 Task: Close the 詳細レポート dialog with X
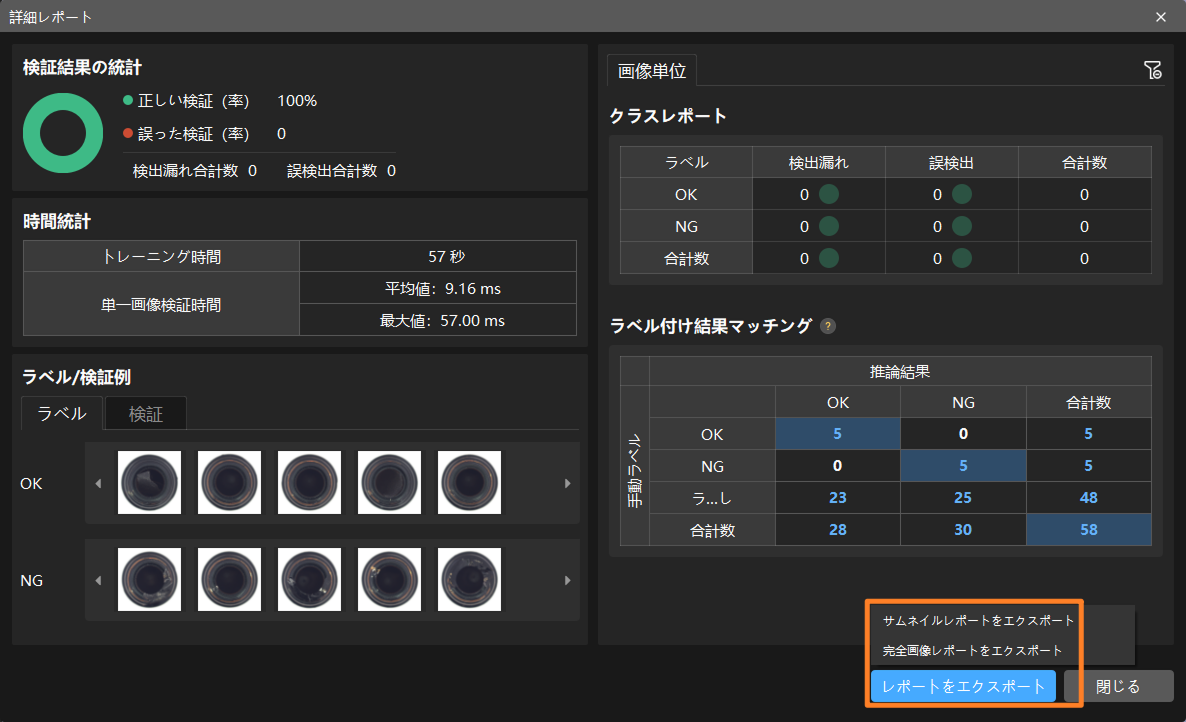[1160, 17]
